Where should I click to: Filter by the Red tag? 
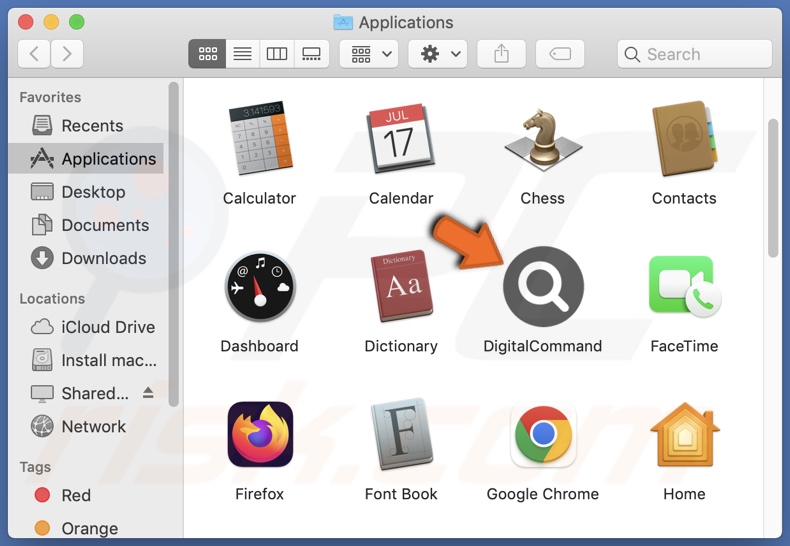pos(86,495)
